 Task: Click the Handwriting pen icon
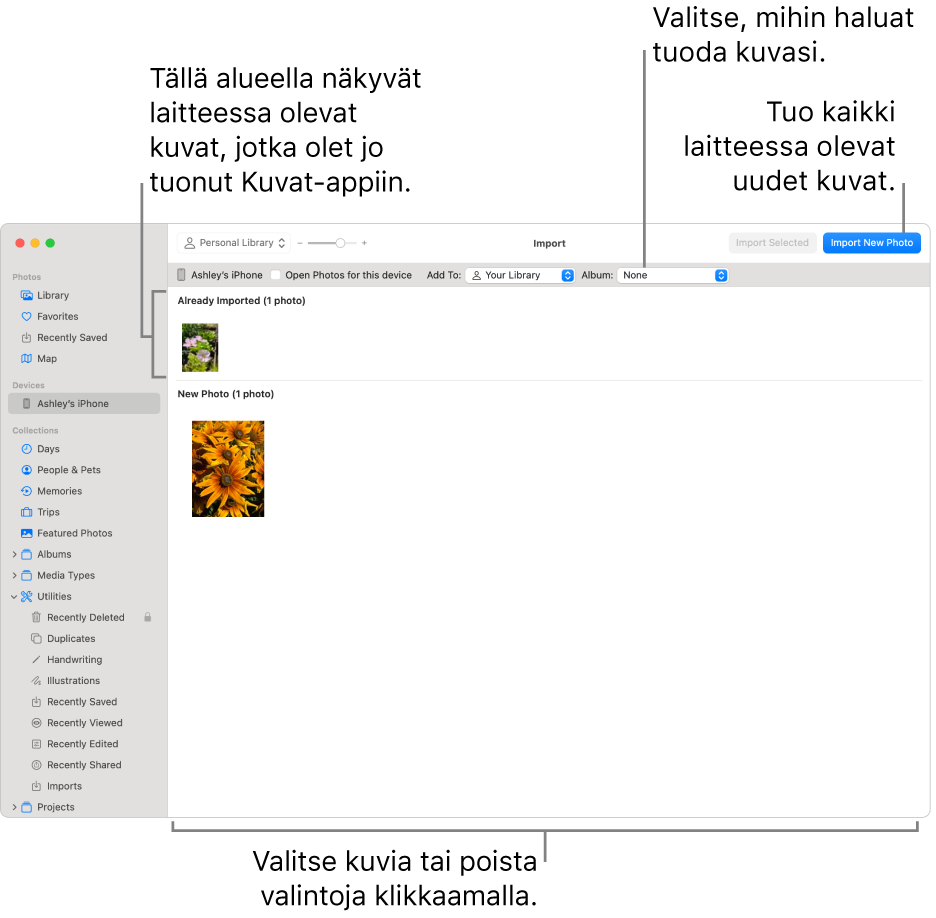point(36,661)
